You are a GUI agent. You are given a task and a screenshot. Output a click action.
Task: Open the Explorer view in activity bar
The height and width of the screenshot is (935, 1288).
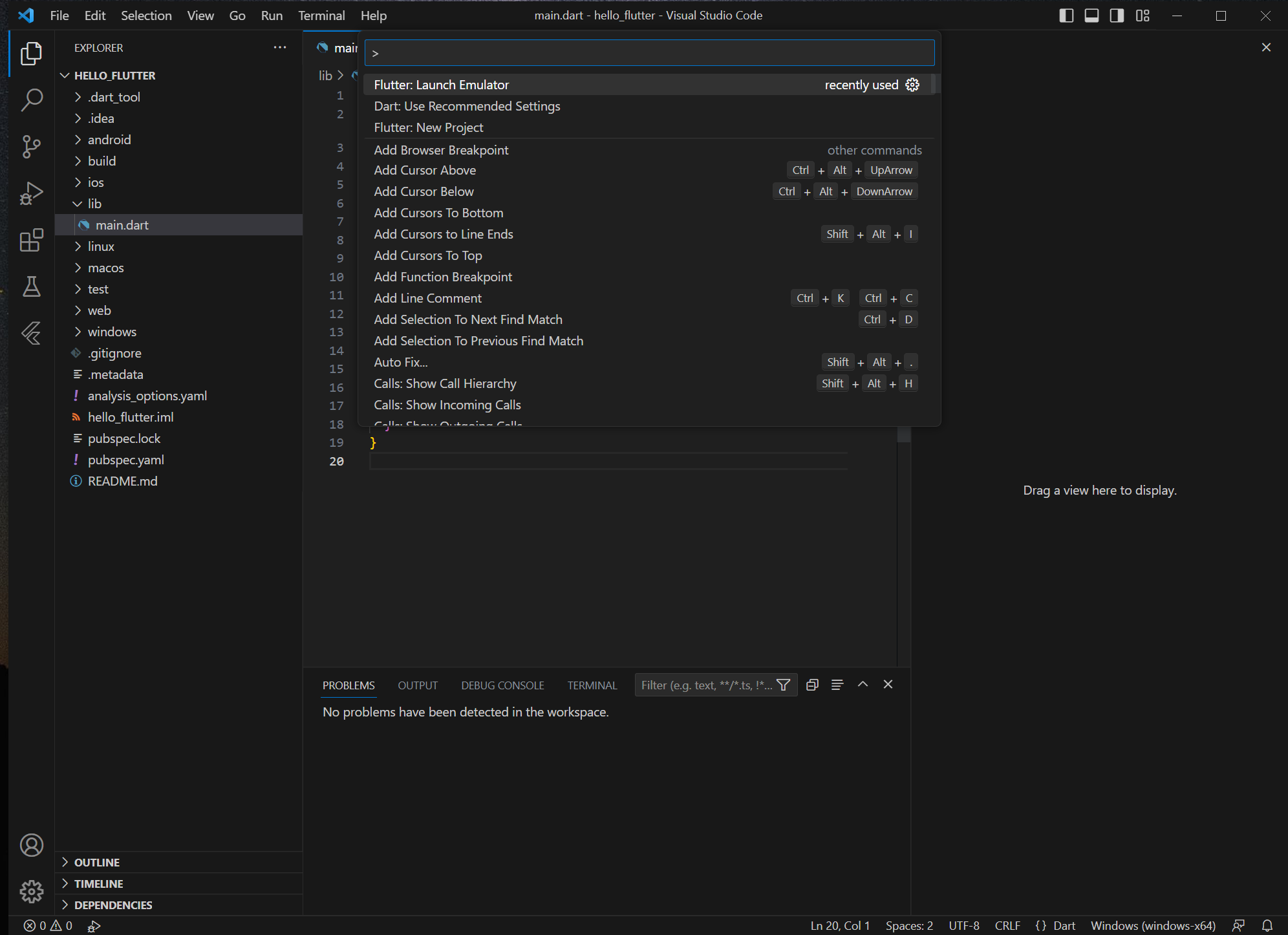(x=31, y=54)
